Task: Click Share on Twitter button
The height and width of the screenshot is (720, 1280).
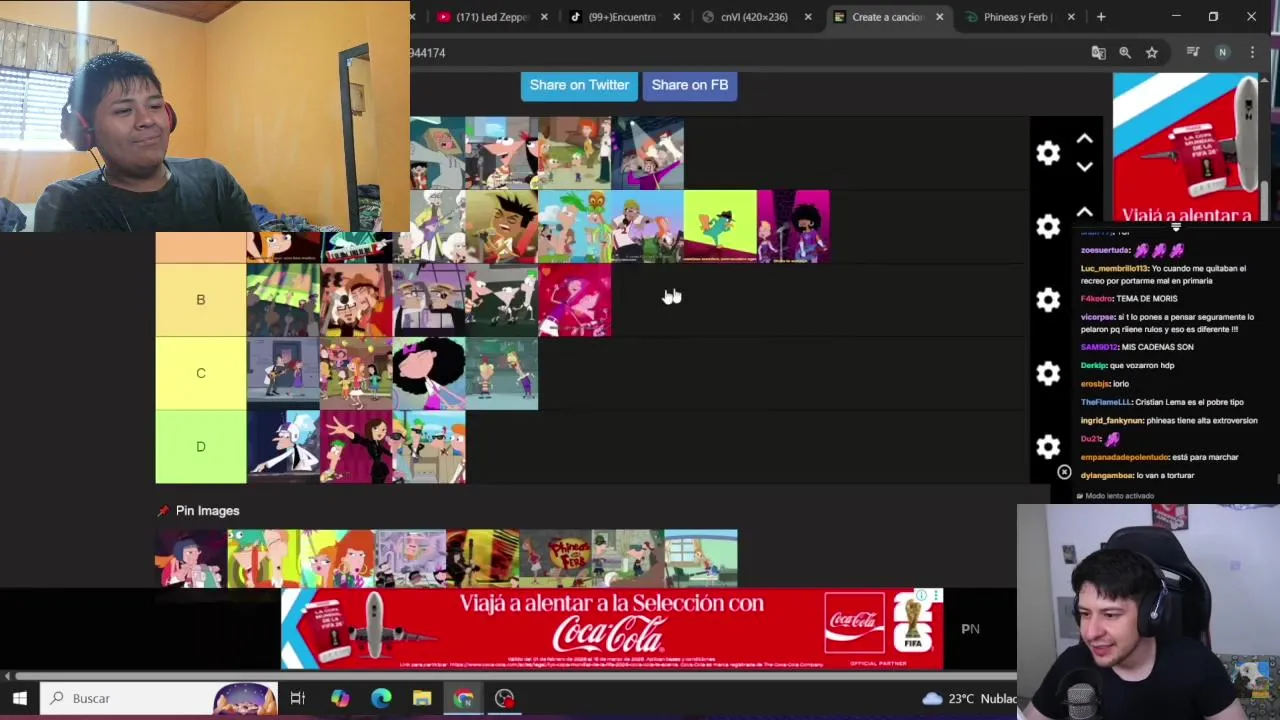Action: pyautogui.click(x=579, y=85)
